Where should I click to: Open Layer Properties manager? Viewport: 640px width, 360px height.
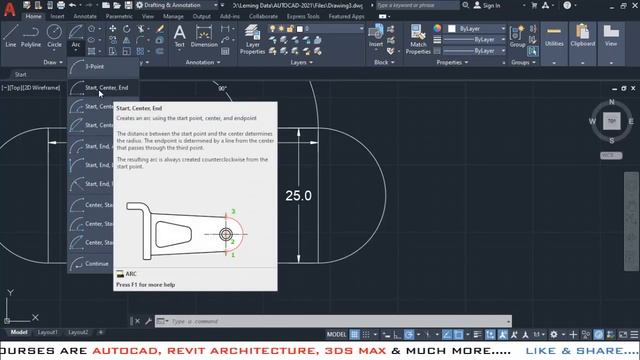pyautogui.click(x=252, y=39)
